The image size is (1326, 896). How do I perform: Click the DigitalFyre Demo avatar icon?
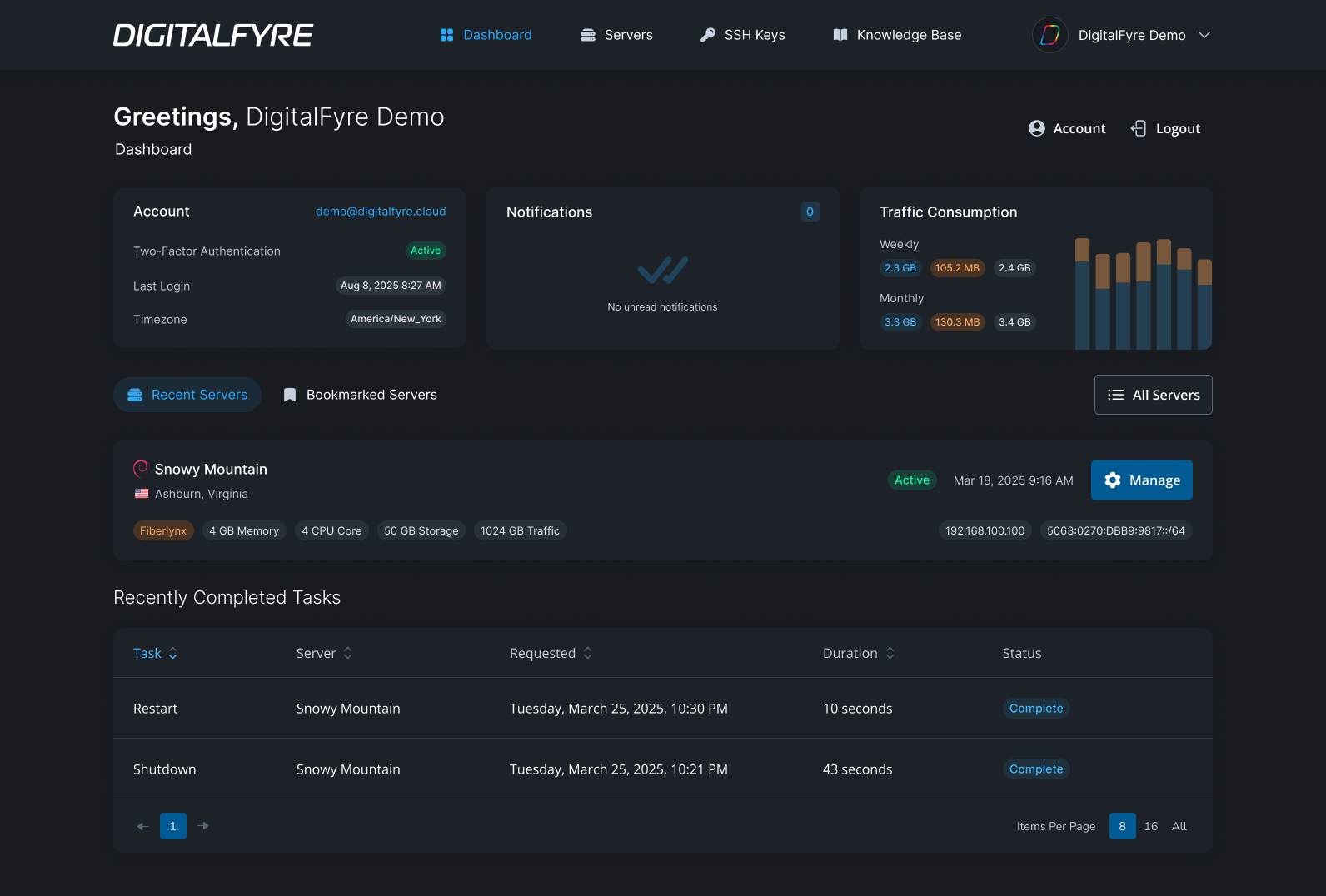tap(1050, 35)
